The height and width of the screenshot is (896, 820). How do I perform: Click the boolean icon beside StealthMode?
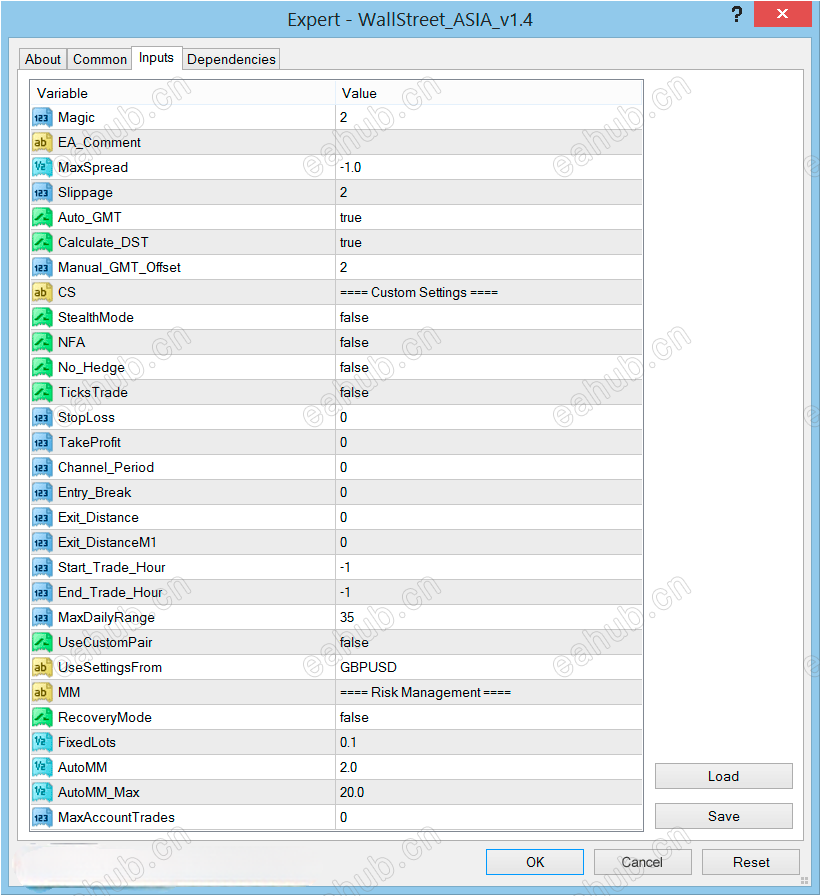tap(42, 318)
